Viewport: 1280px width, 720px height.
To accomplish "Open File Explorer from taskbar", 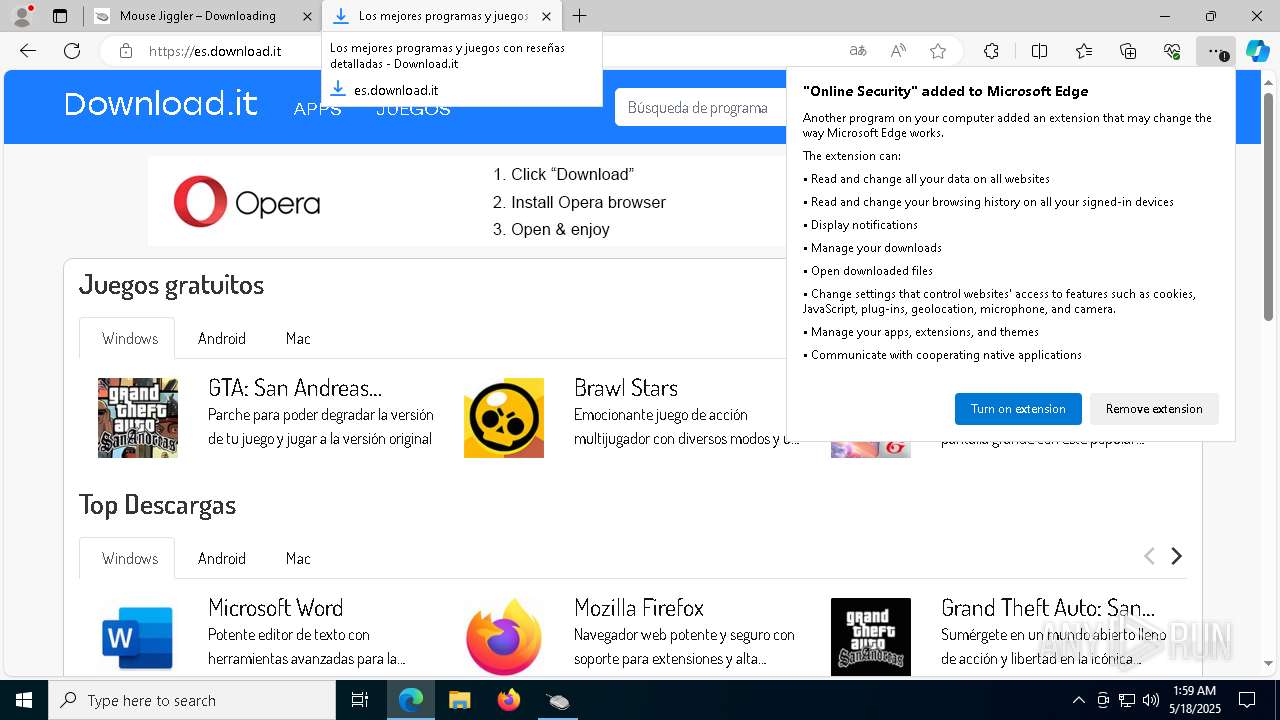I will pyautogui.click(x=460, y=700).
